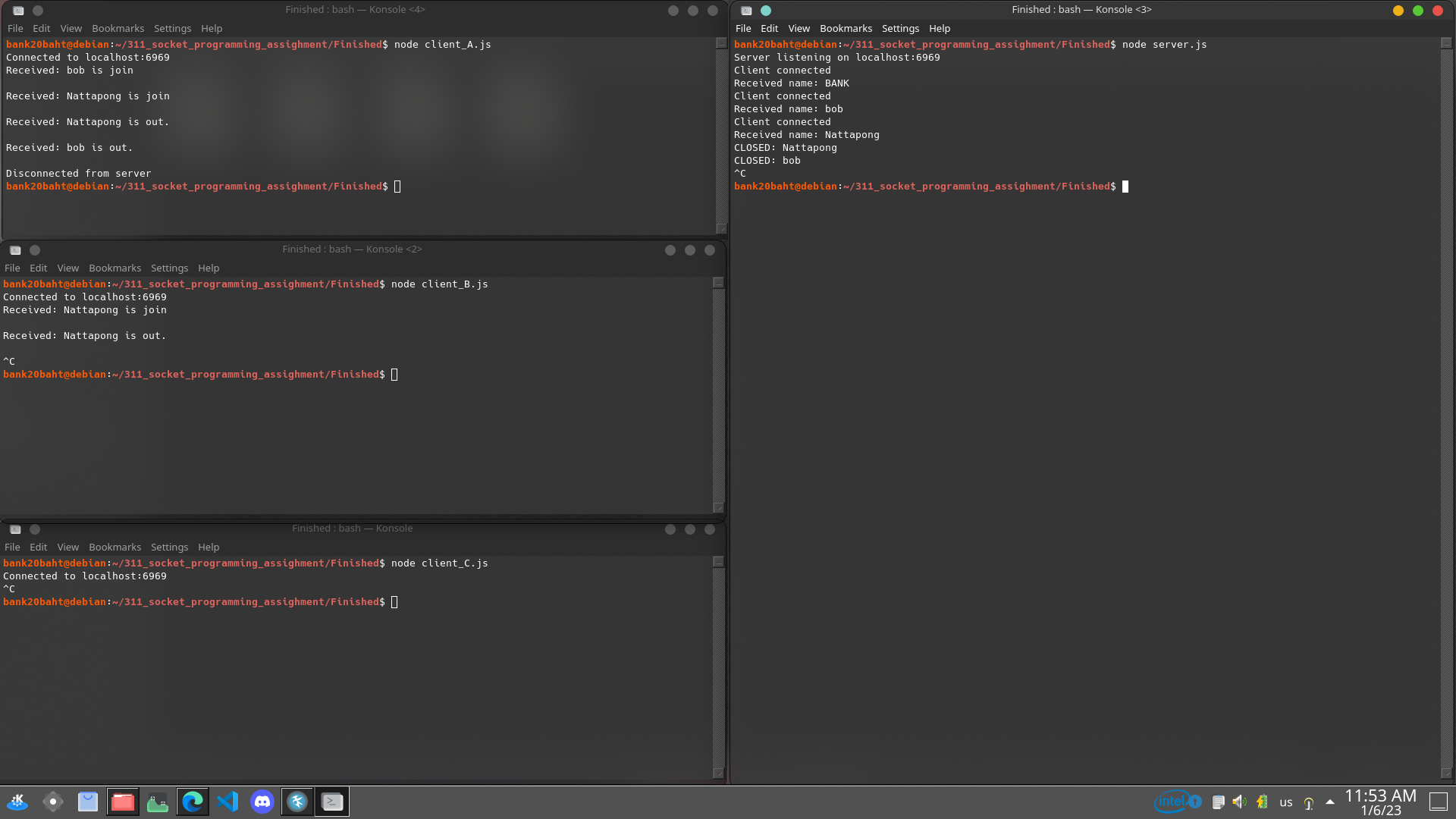
Task: Open the KDE Application Launcher
Action: [17, 802]
